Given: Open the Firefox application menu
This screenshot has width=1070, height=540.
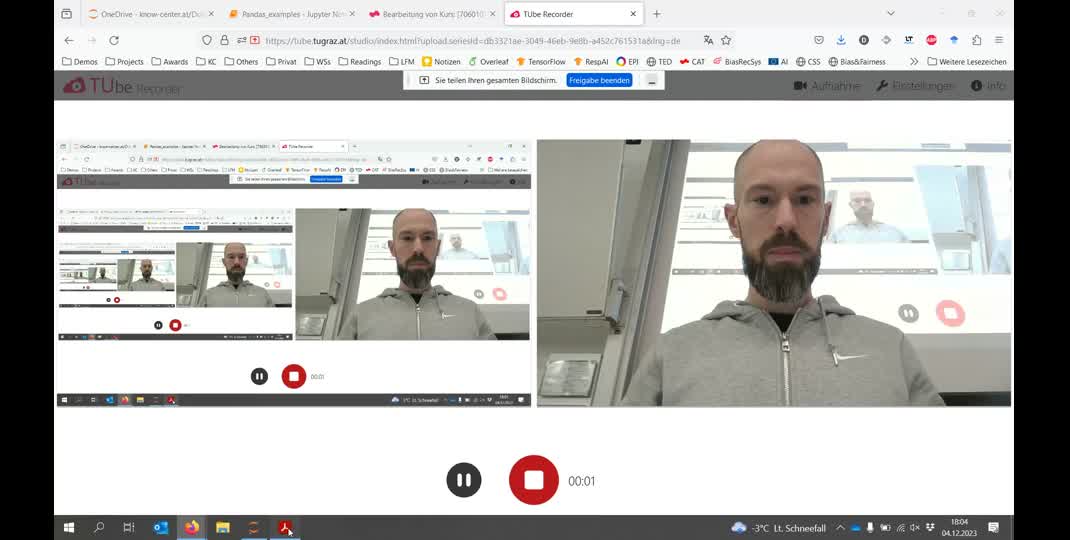Looking at the screenshot, I should click(999, 40).
